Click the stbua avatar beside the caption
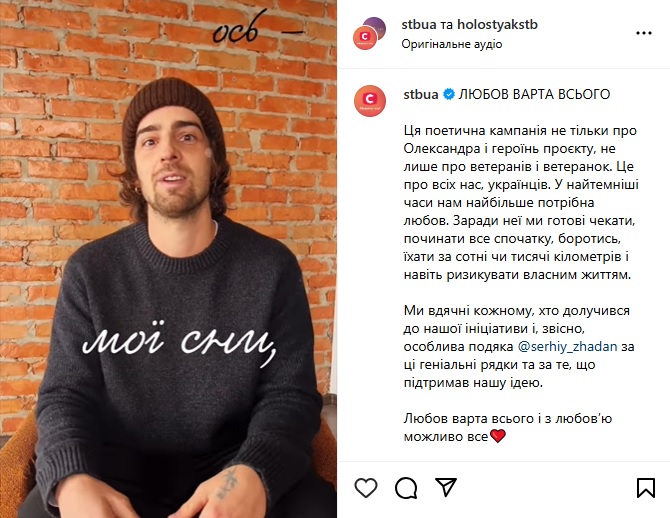The height and width of the screenshot is (518, 670). tap(370, 100)
